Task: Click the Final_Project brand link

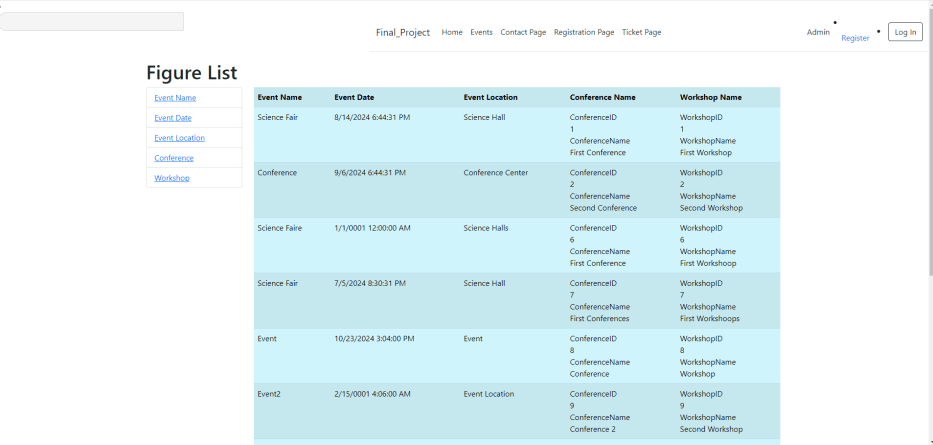Action: point(402,32)
